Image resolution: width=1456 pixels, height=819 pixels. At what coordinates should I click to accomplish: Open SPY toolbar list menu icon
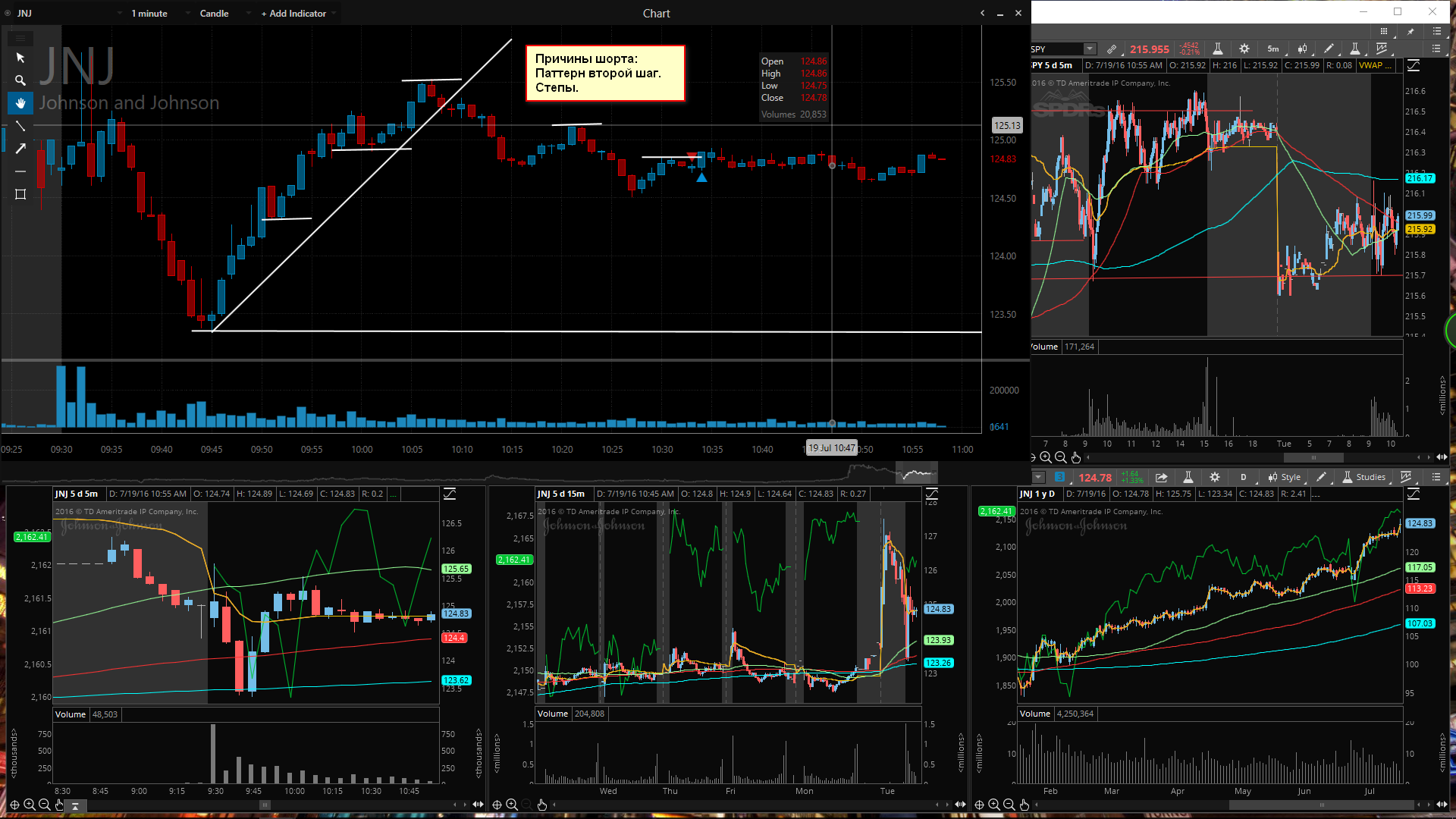1436,49
